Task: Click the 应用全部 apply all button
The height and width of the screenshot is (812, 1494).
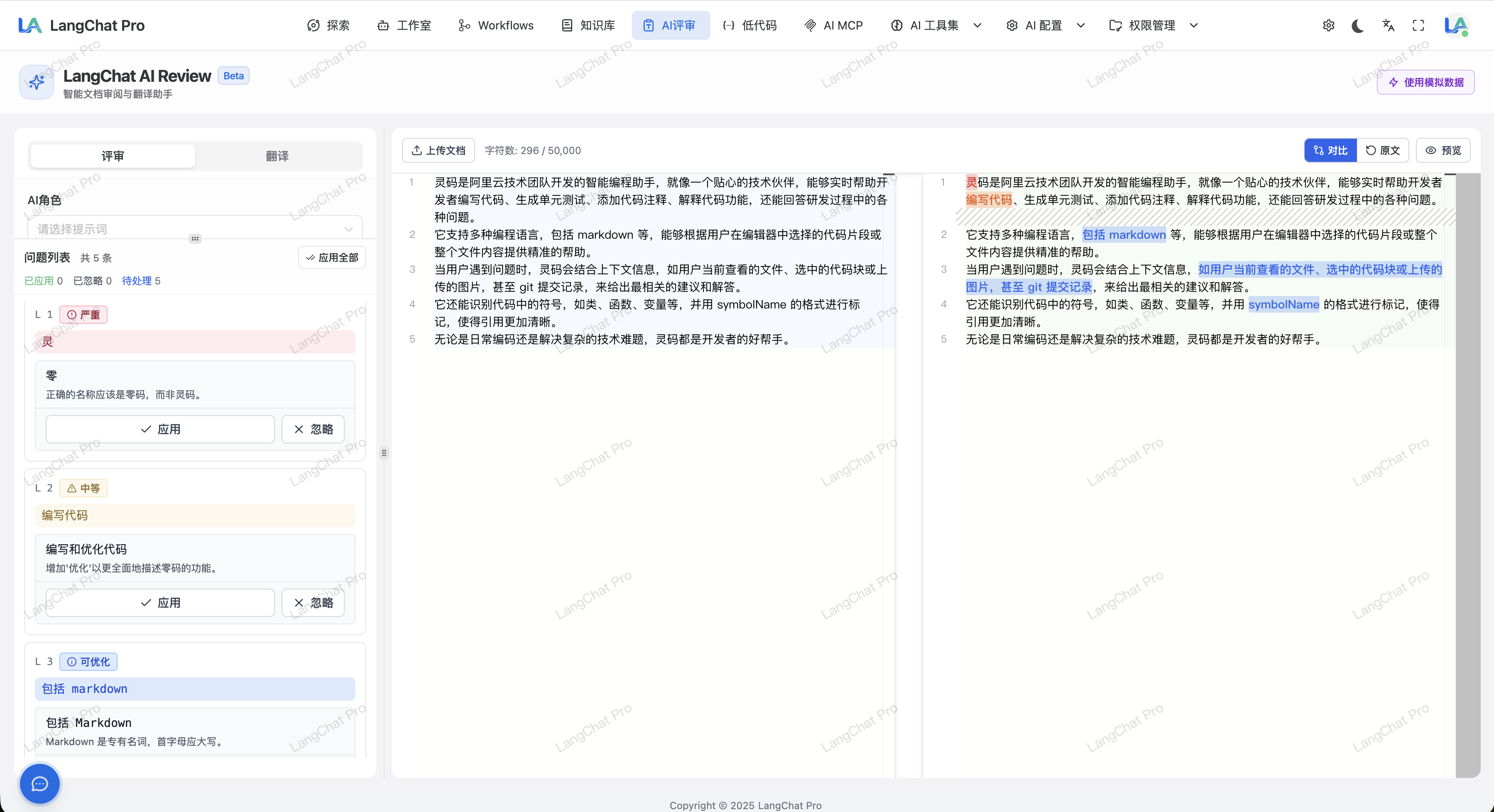Action: click(332, 257)
